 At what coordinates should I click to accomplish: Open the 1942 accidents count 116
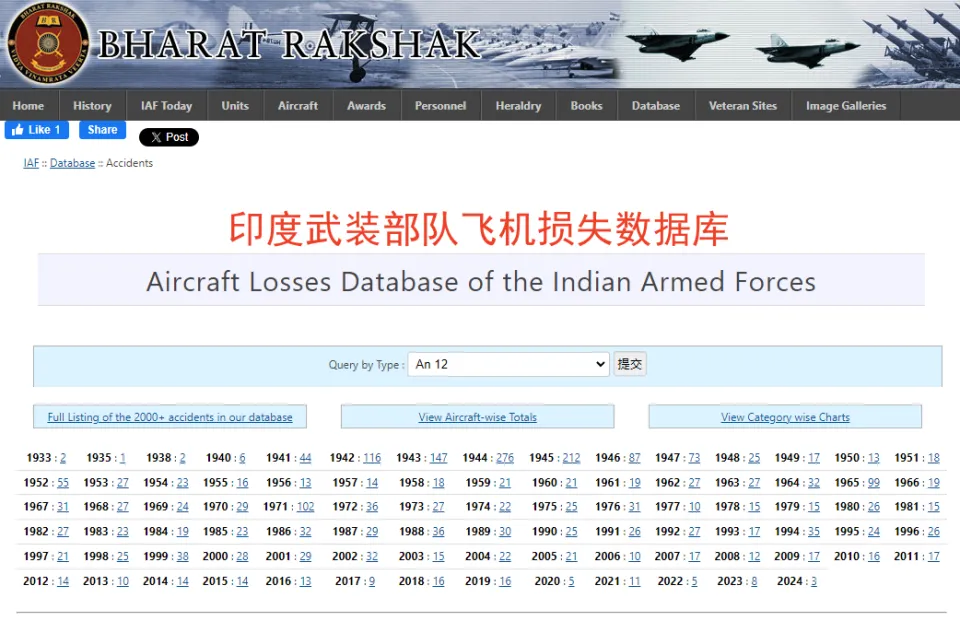click(372, 458)
